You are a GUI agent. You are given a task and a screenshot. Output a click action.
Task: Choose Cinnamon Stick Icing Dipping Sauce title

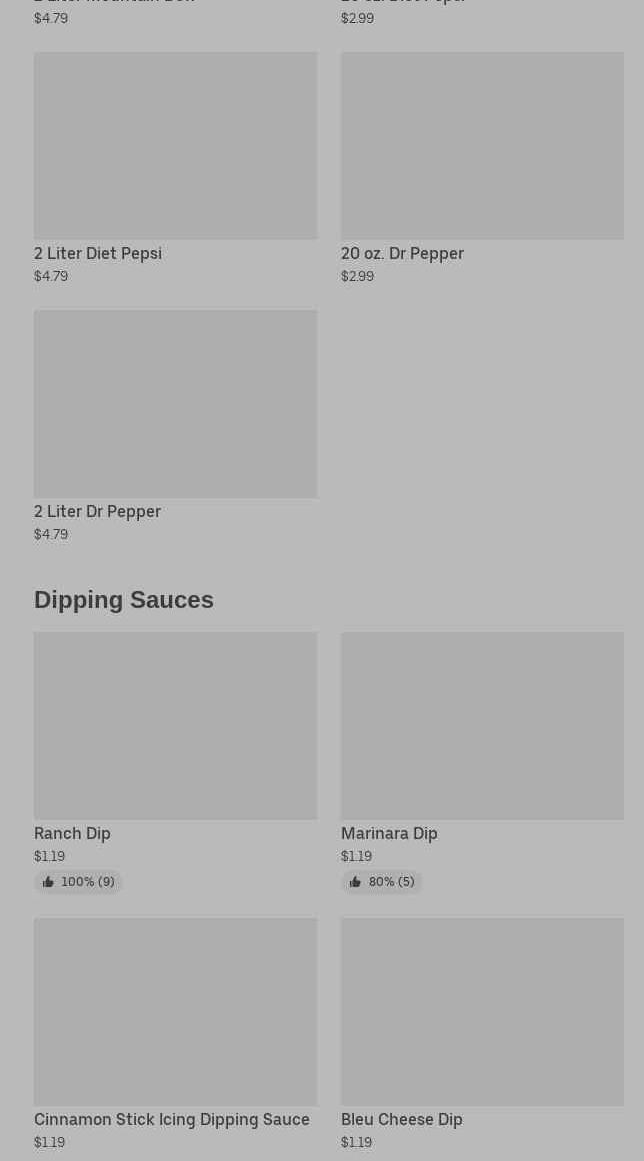point(172,1120)
